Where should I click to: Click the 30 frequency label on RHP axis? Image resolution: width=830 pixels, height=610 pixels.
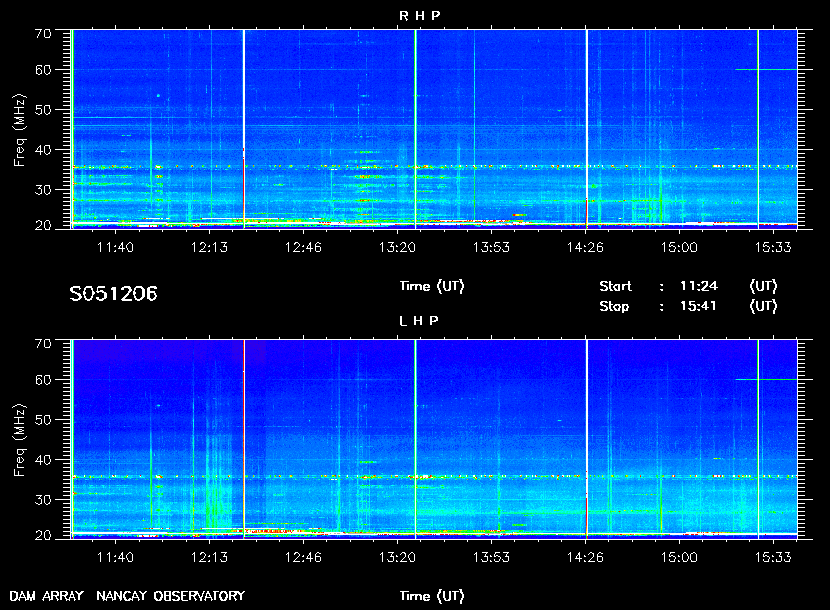(43, 190)
